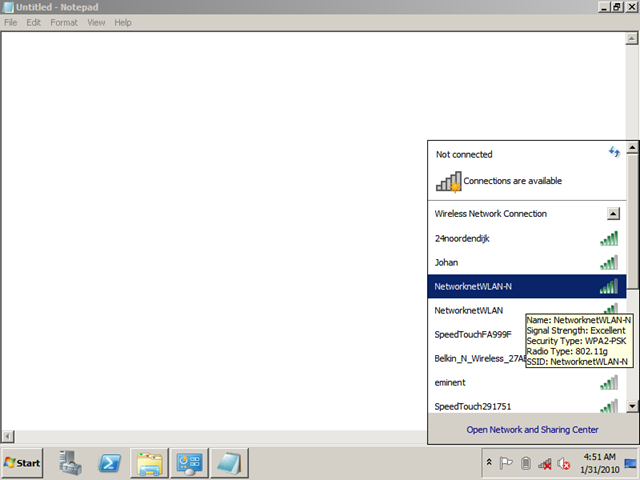Viewport: 640px width, 480px height.
Task: Open the Format menu
Action: [64, 22]
